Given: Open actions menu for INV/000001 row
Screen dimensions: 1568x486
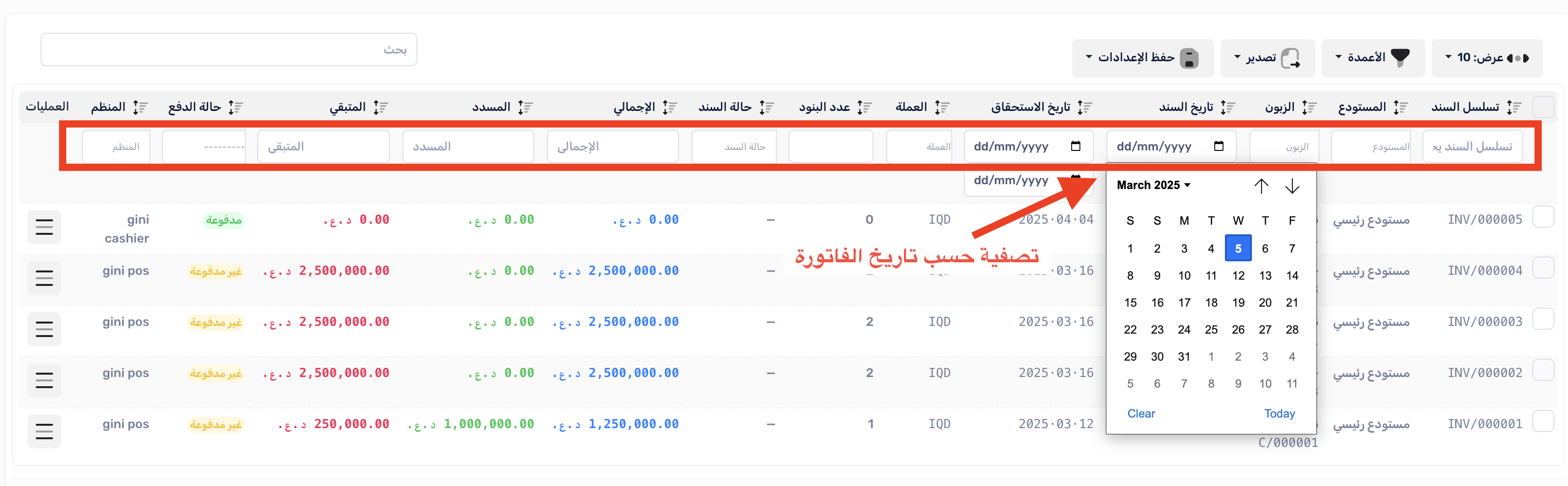Looking at the screenshot, I should (x=44, y=431).
